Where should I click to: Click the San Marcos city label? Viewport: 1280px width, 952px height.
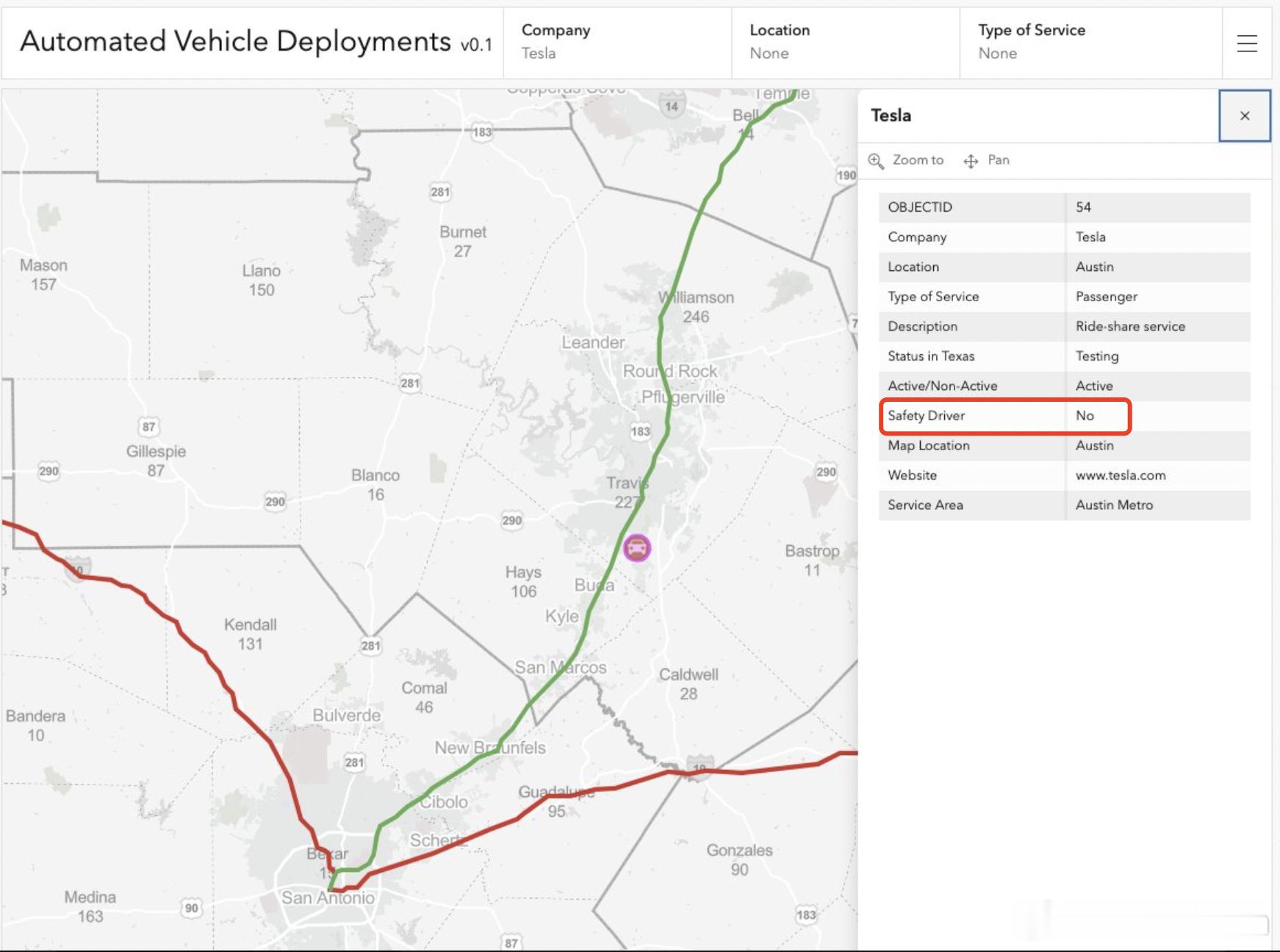(x=561, y=667)
